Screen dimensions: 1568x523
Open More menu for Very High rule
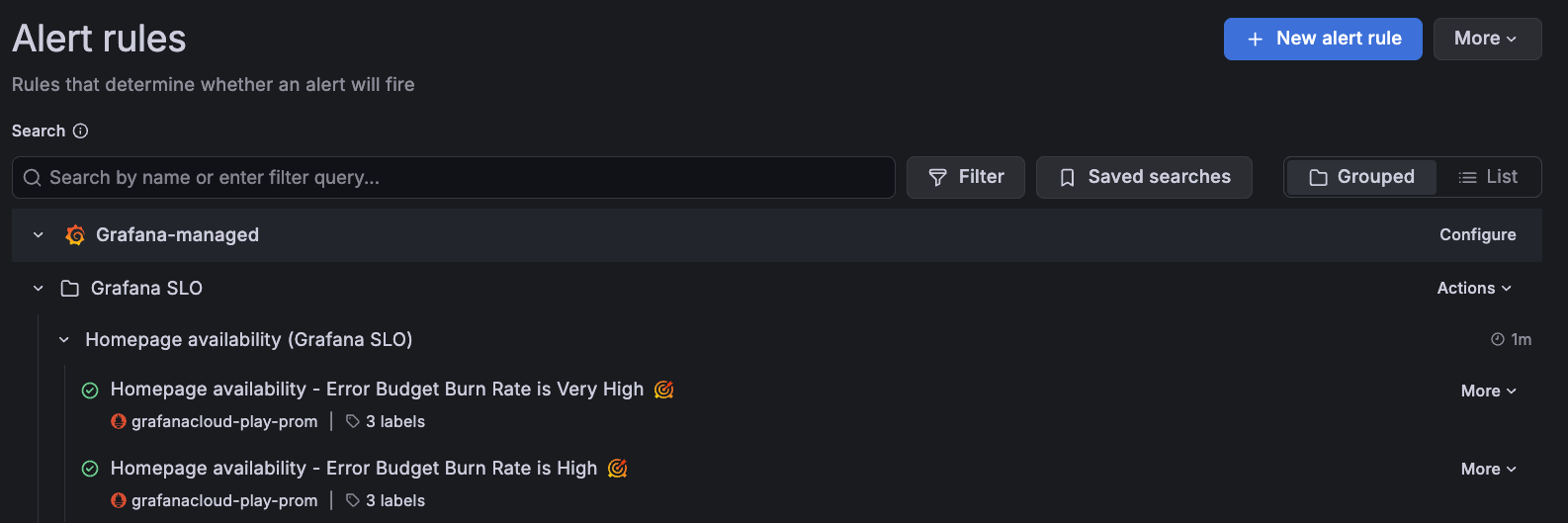1488,391
